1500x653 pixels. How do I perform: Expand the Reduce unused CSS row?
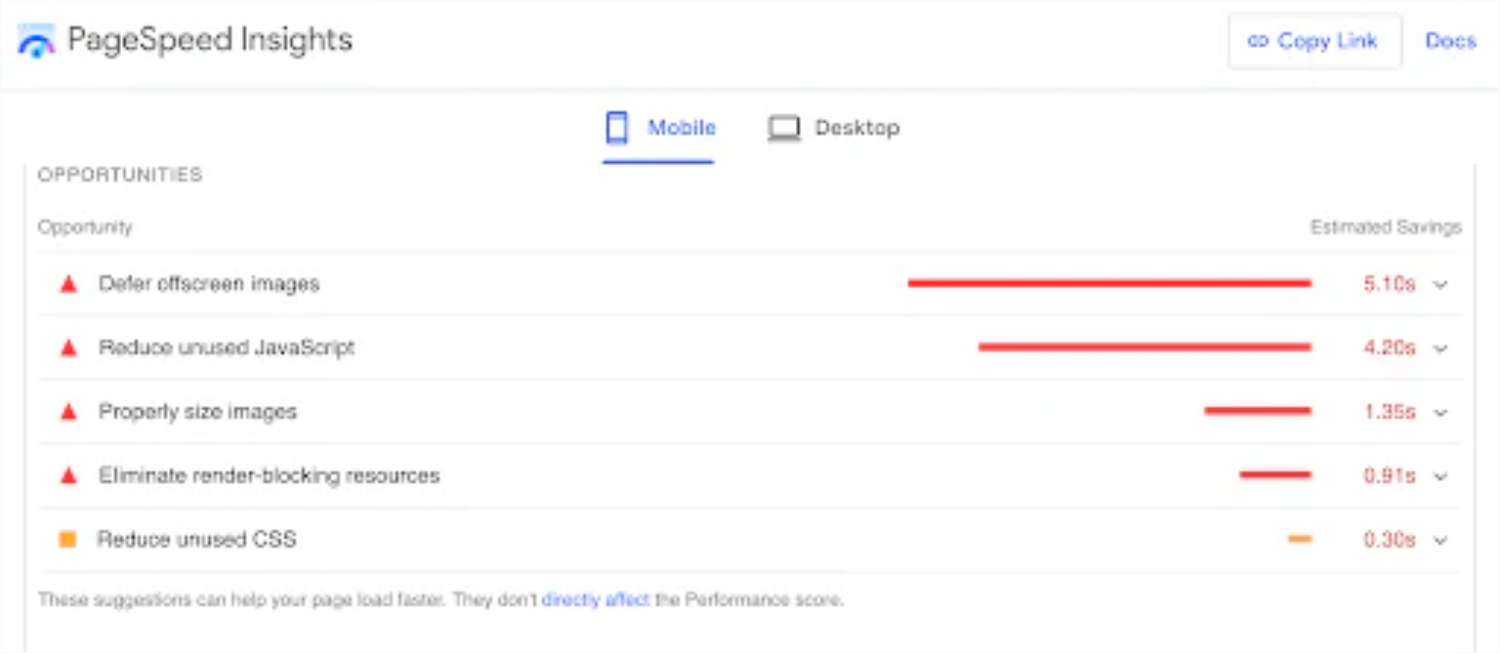[1440, 538]
